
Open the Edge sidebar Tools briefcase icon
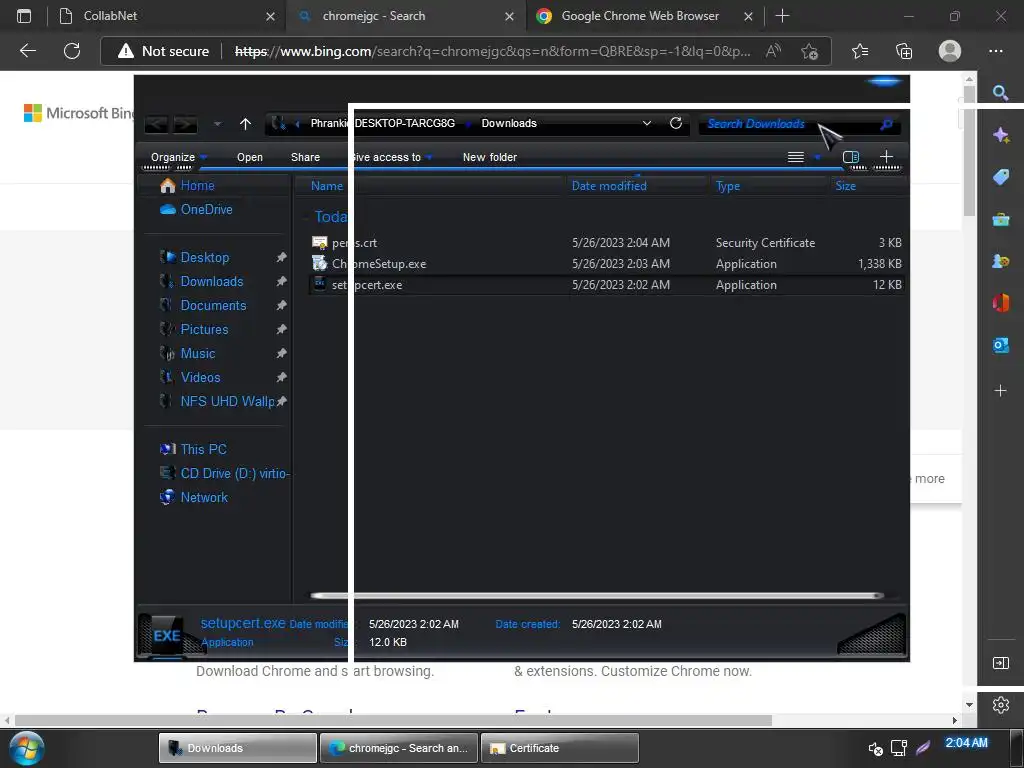[1000, 219]
